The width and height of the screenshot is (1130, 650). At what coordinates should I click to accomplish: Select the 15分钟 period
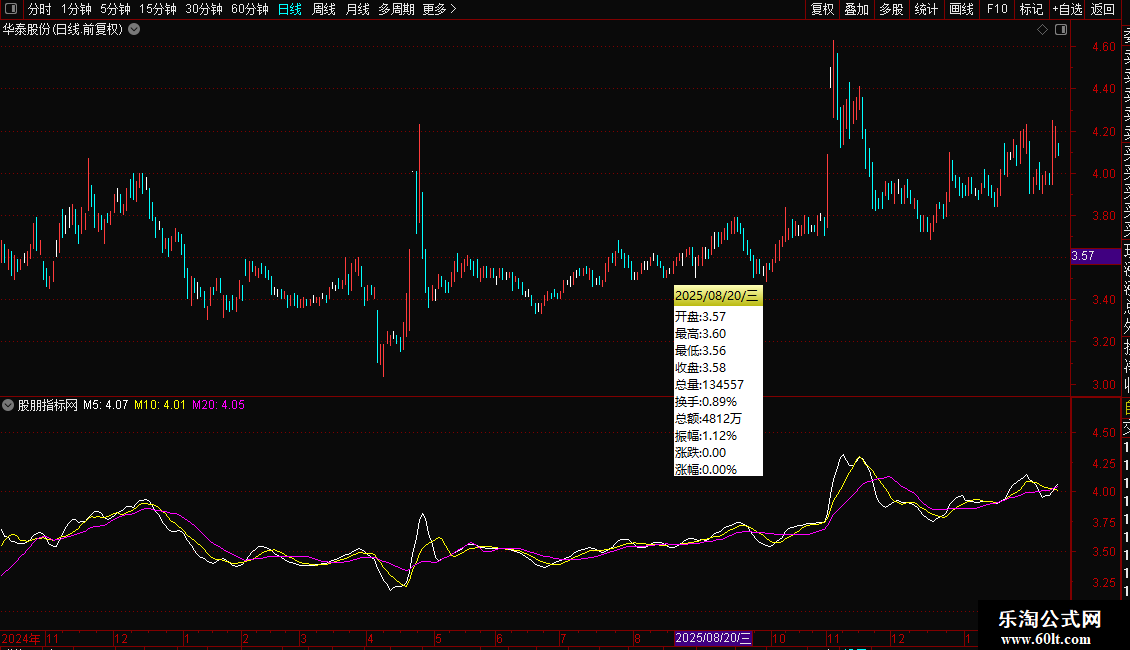[x=158, y=9]
